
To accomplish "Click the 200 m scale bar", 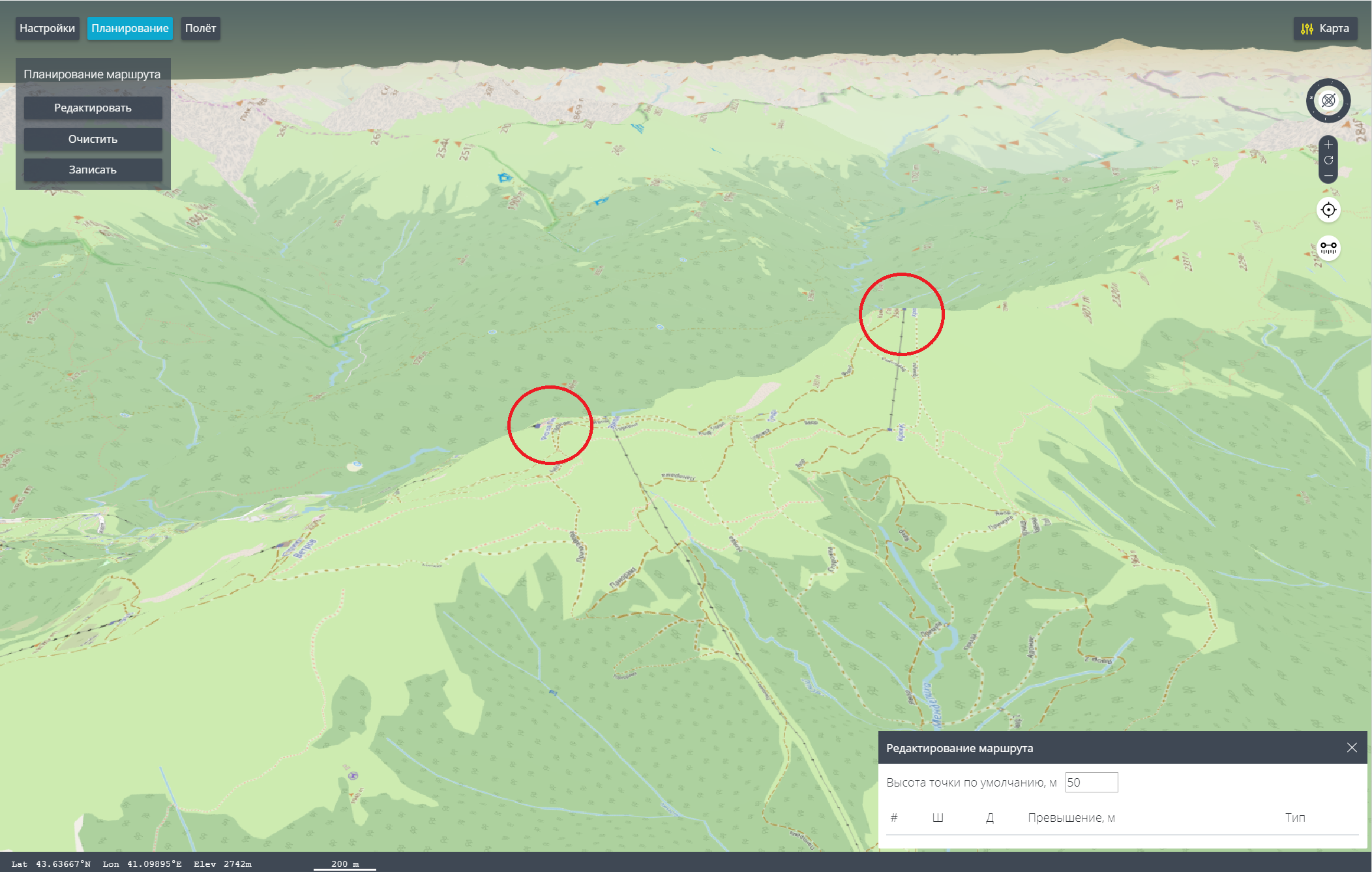I will pos(344,865).
